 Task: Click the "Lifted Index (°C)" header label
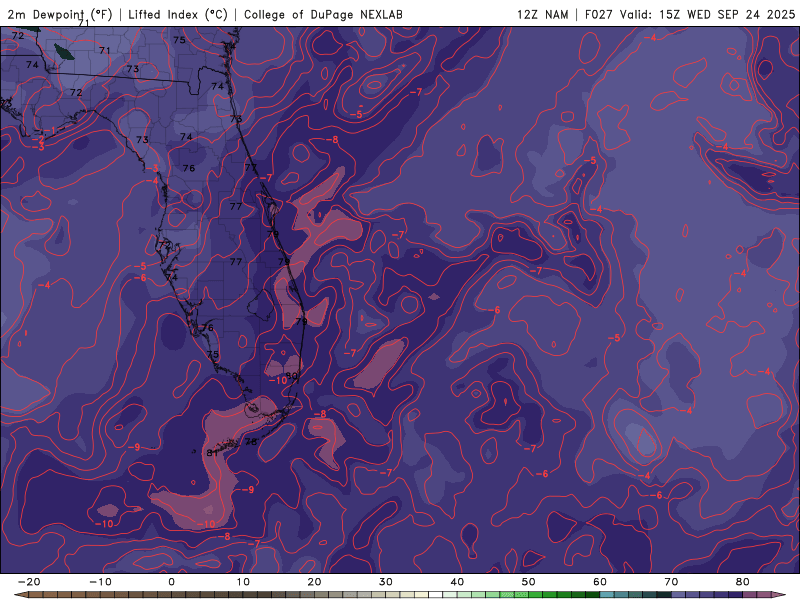178,14
